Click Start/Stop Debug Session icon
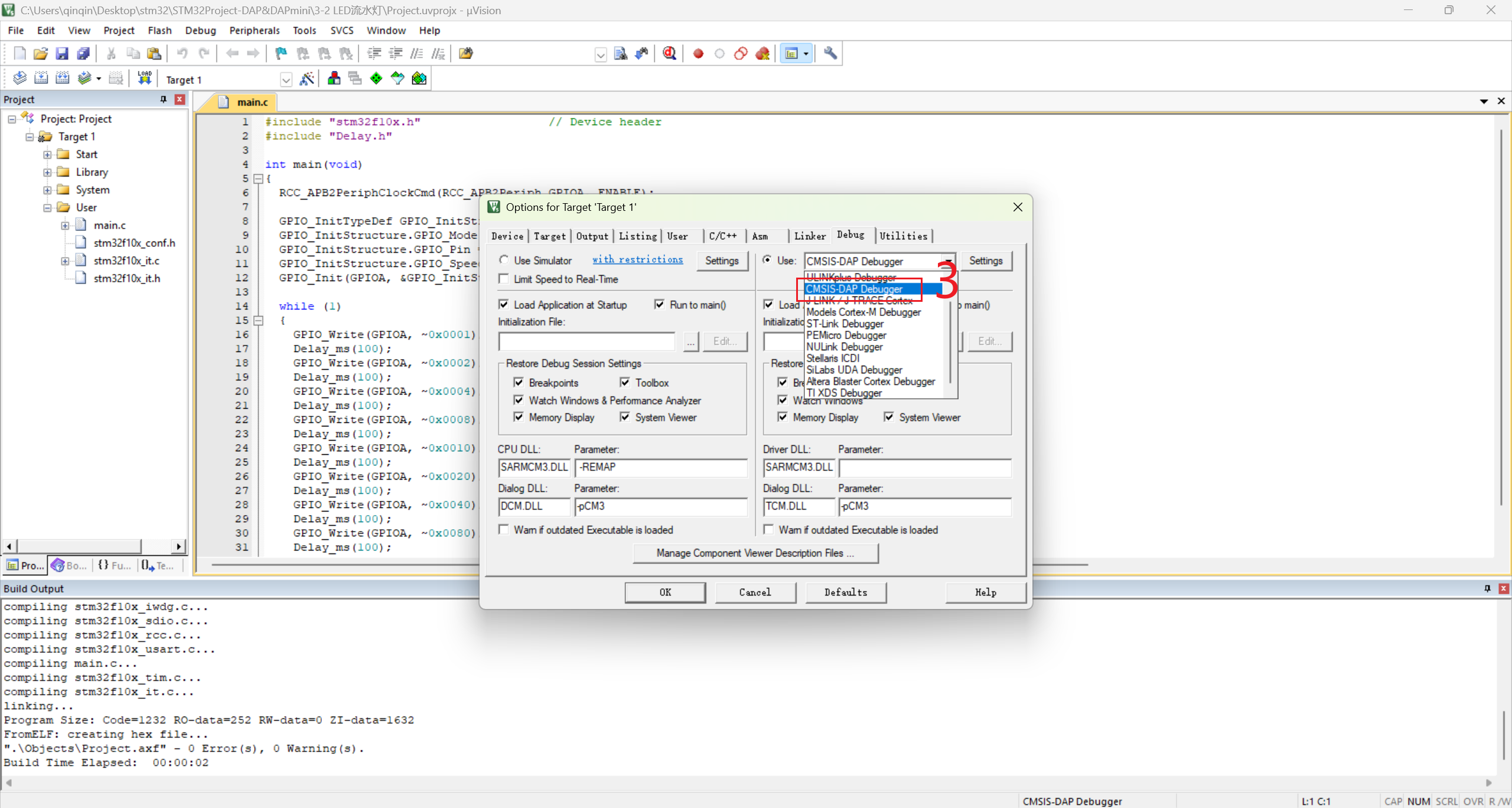 point(669,54)
